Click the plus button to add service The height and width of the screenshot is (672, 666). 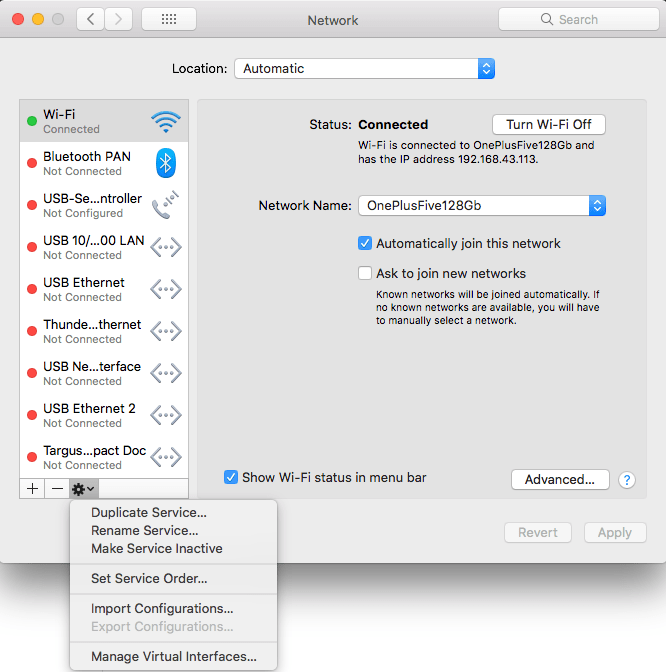(x=32, y=488)
